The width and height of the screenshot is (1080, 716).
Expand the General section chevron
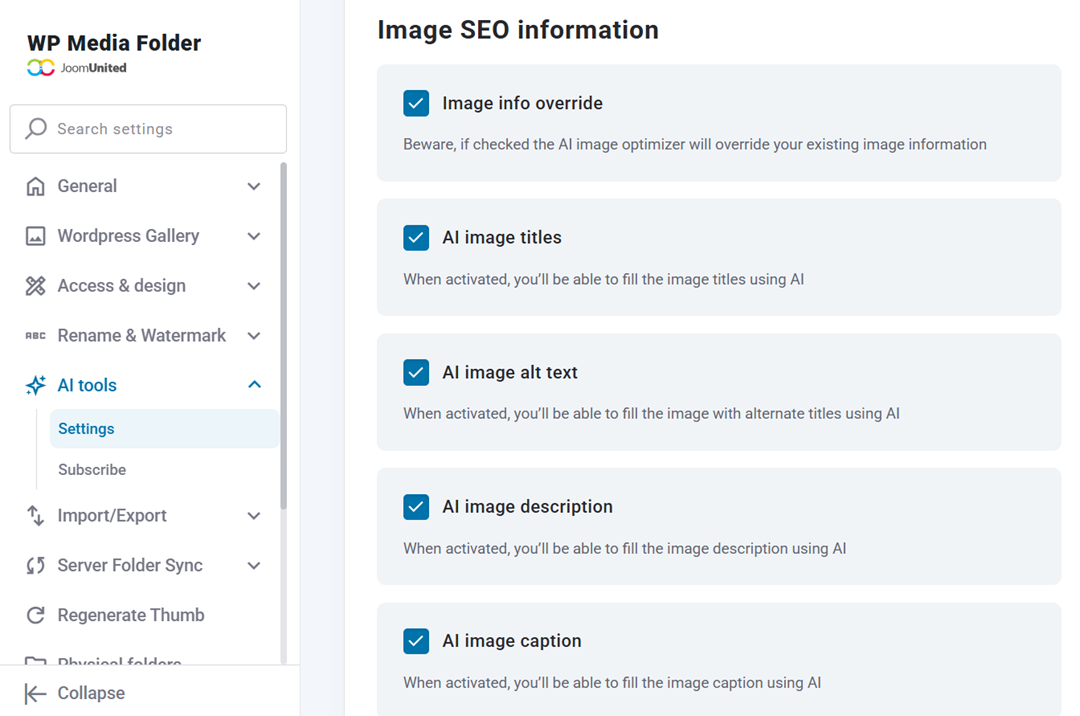[253, 186]
